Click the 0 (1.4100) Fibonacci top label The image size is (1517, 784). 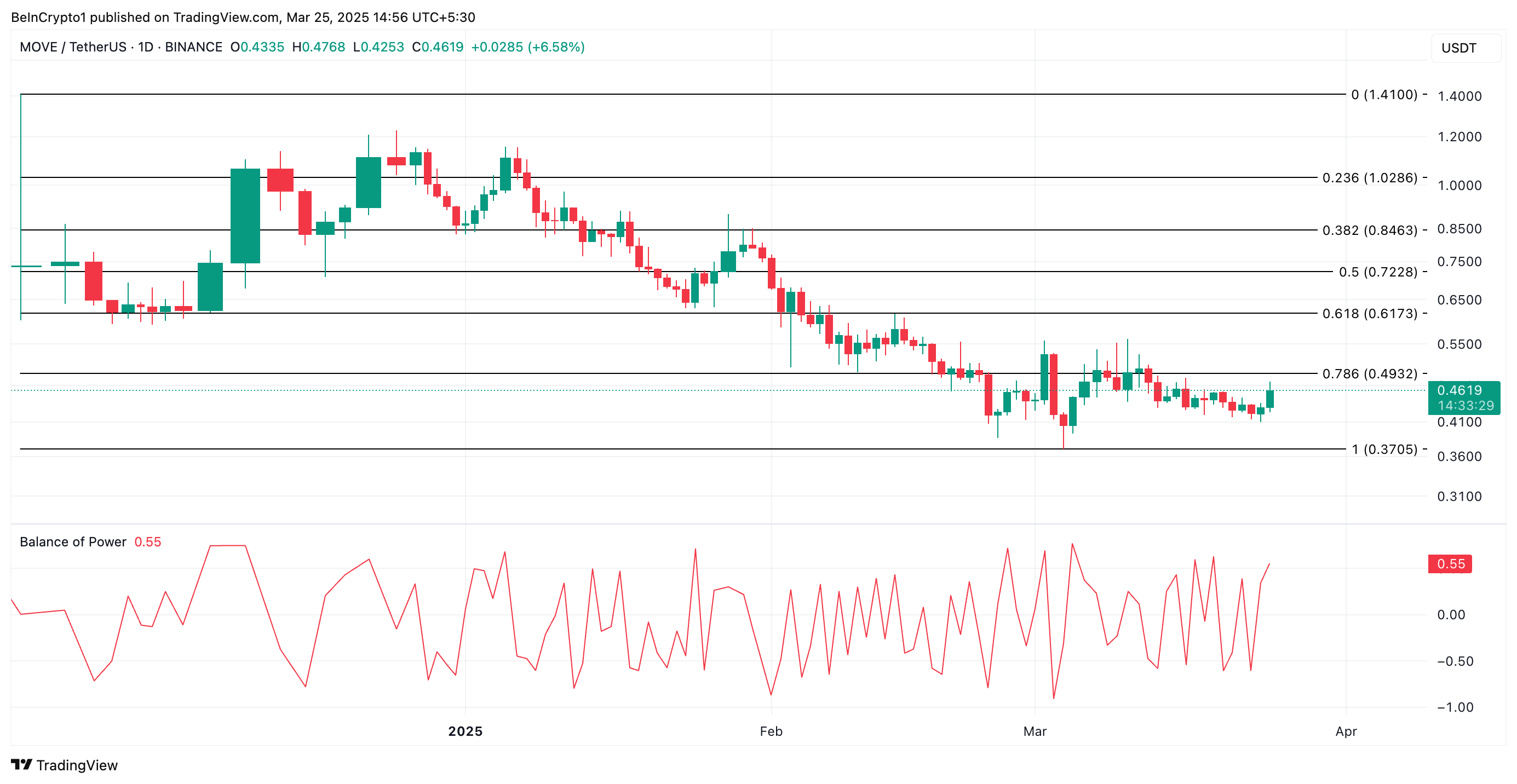click(x=1384, y=95)
